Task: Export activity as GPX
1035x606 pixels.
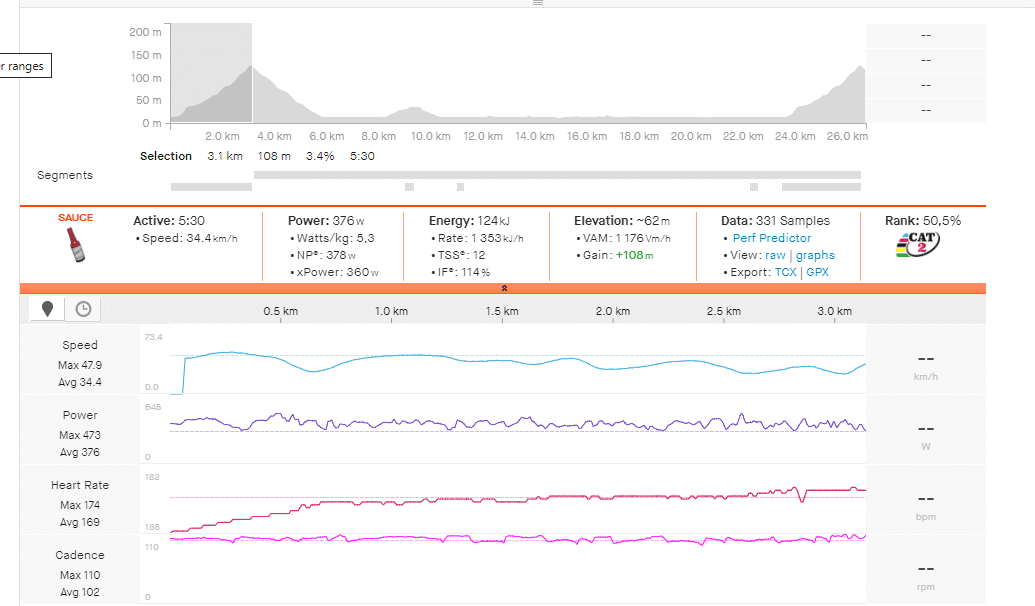Action: pyautogui.click(x=817, y=272)
